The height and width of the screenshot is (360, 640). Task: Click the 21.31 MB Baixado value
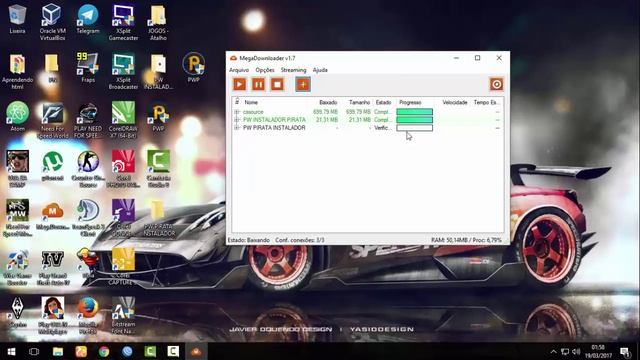[x=327, y=120]
